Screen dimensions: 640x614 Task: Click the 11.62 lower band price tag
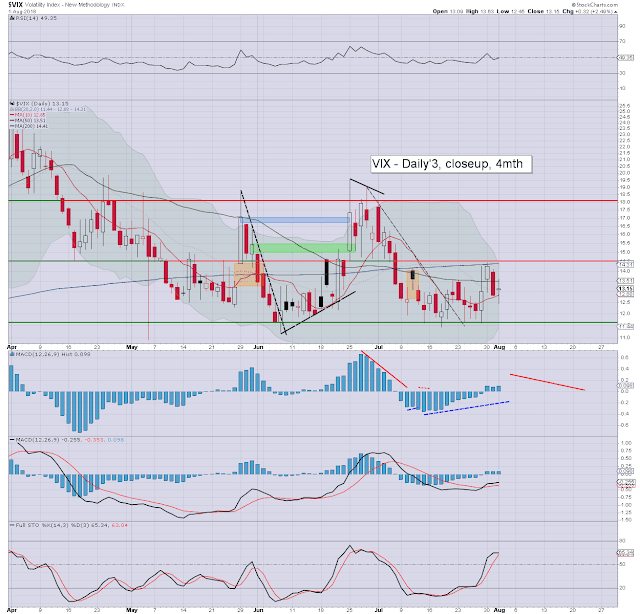coord(626,326)
